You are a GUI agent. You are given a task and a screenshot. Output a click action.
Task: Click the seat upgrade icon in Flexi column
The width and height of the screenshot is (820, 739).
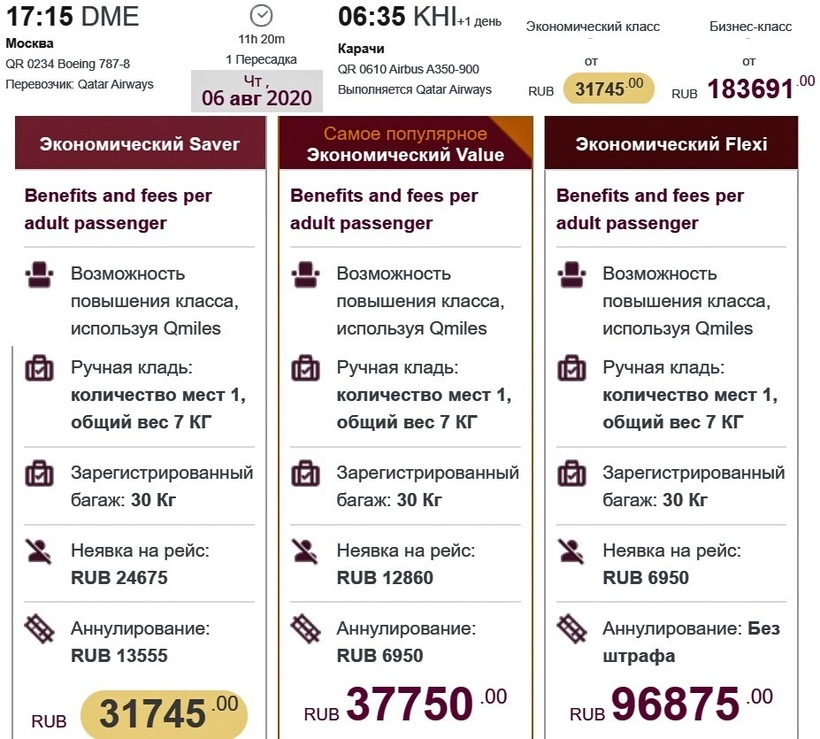pos(571,274)
